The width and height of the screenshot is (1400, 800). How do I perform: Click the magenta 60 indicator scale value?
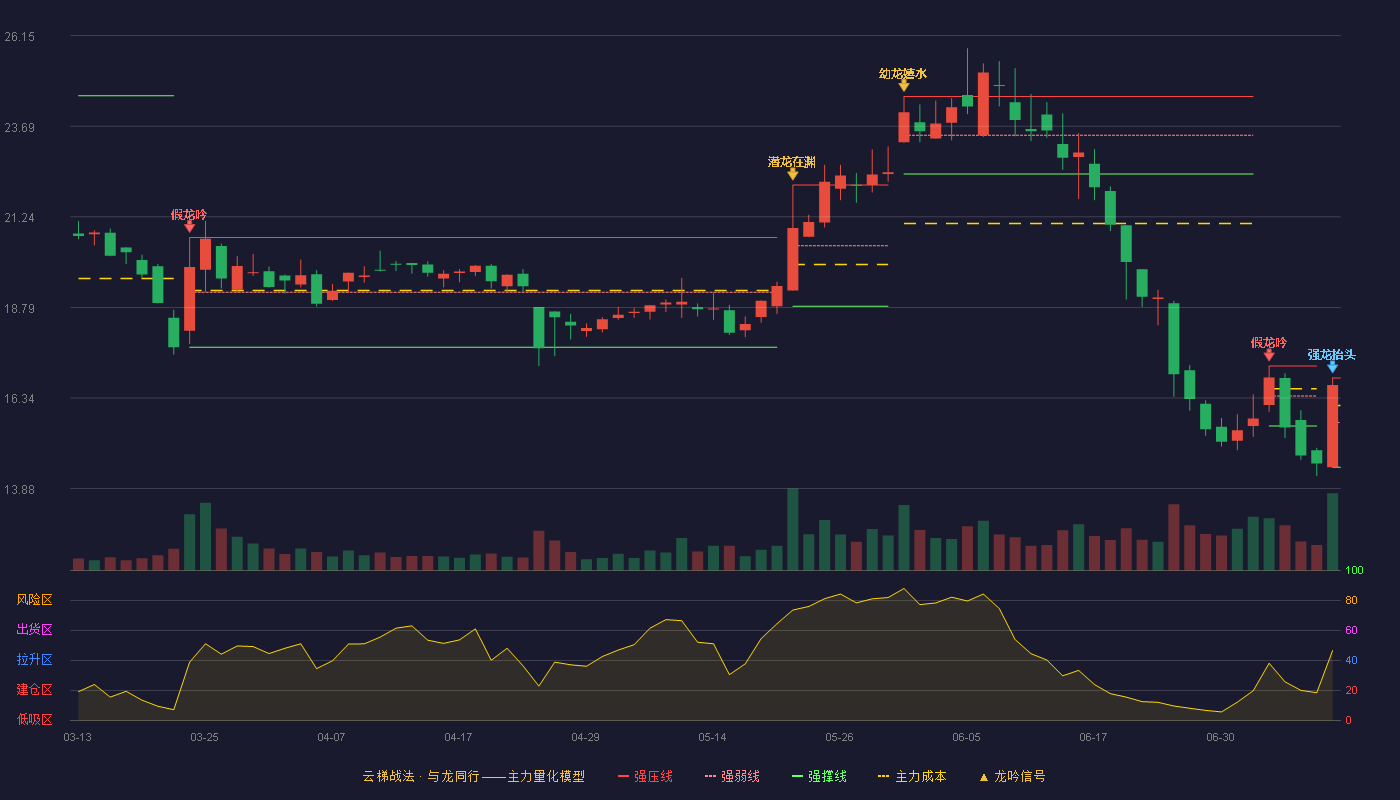click(1351, 630)
